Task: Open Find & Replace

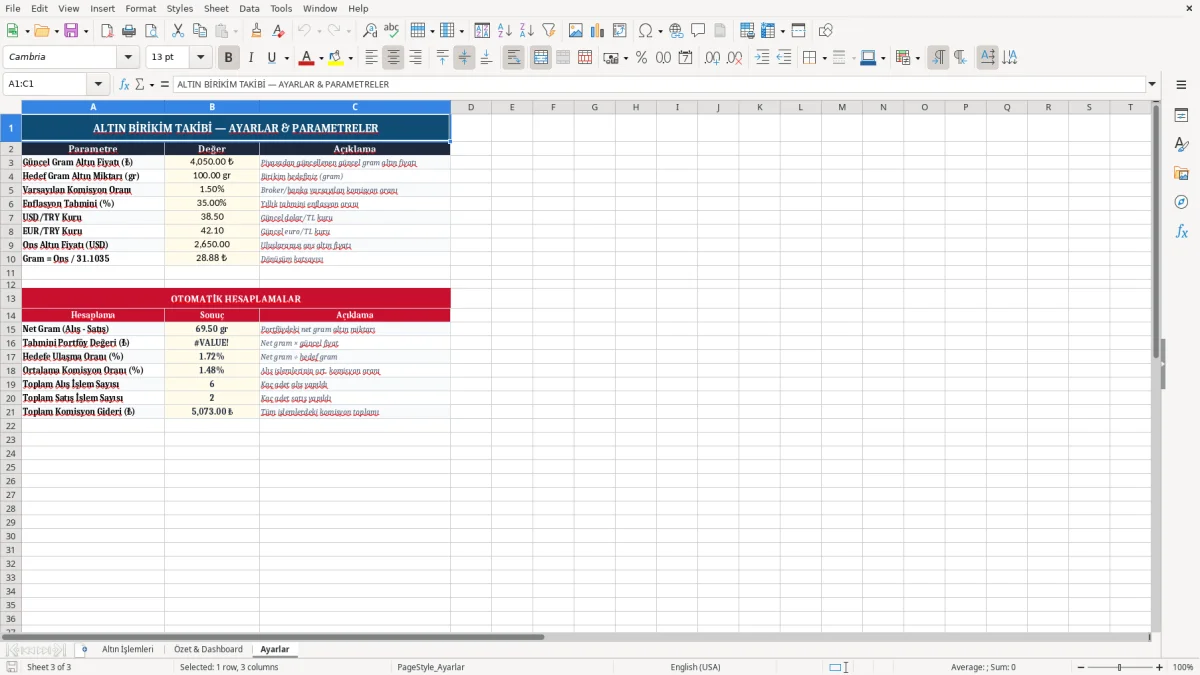Action: 370,31
